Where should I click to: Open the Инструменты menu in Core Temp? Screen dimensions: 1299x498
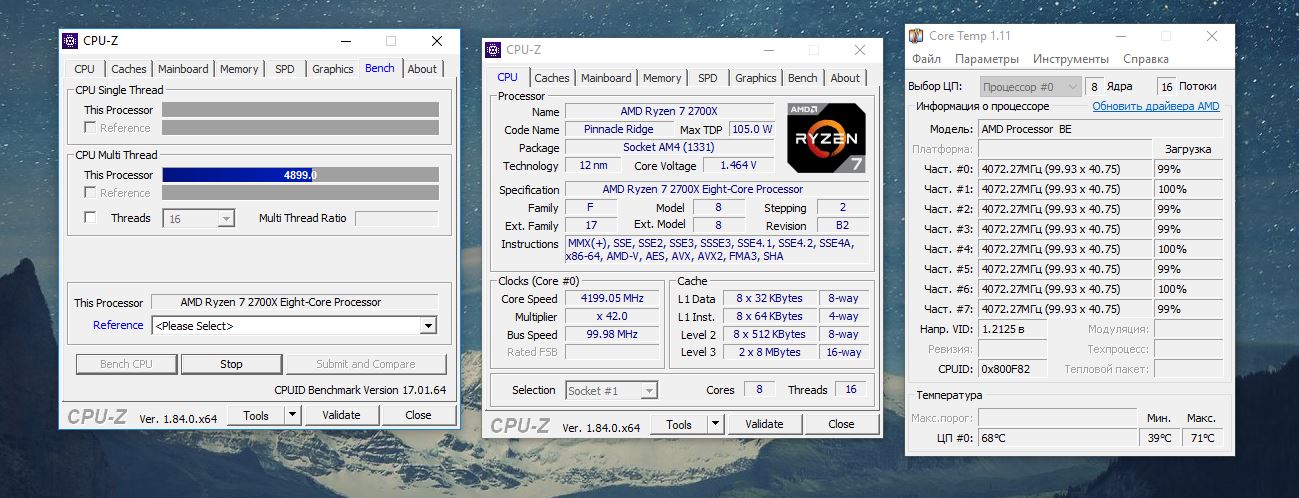(x=1071, y=59)
